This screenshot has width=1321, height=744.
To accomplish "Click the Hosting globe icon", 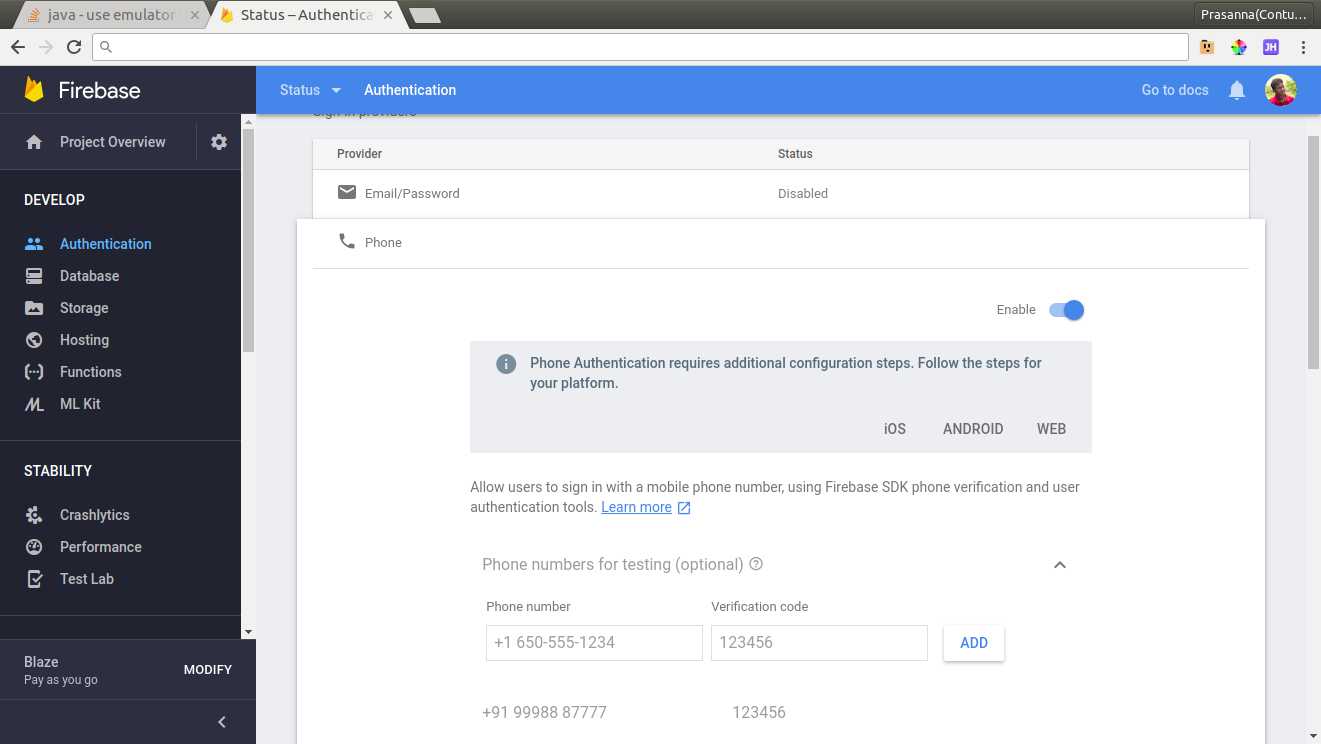I will (x=34, y=340).
